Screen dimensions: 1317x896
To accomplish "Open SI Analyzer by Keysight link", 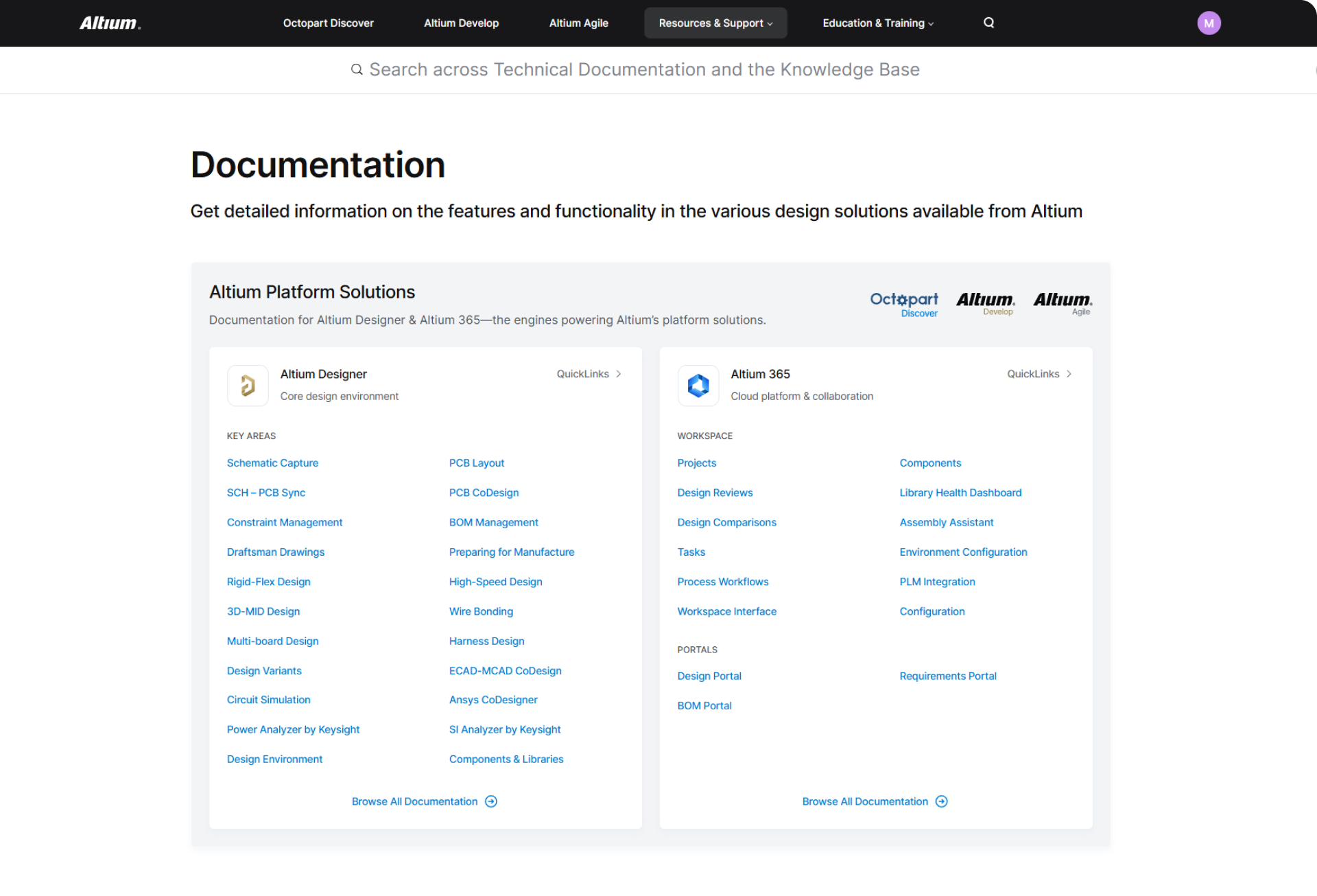I will click(505, 729).
